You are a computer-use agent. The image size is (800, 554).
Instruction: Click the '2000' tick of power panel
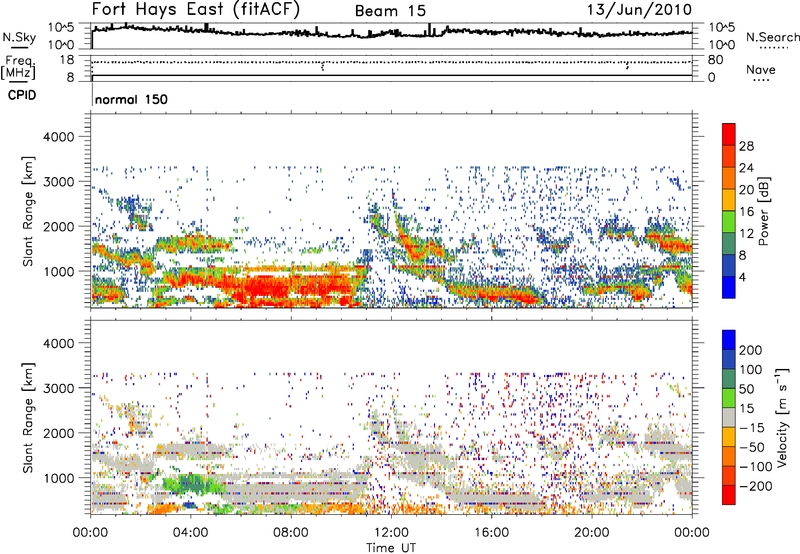click(x=58, y=226)
